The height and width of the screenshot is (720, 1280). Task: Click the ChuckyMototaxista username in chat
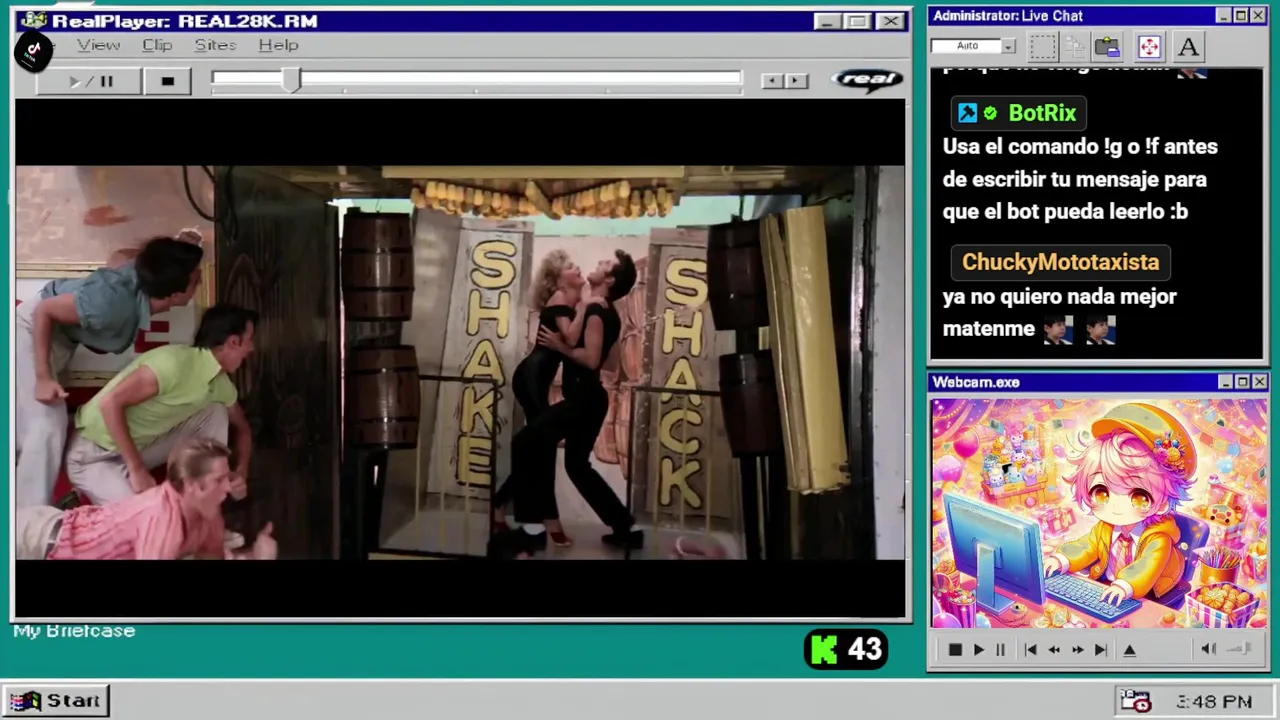point(1060,262)
